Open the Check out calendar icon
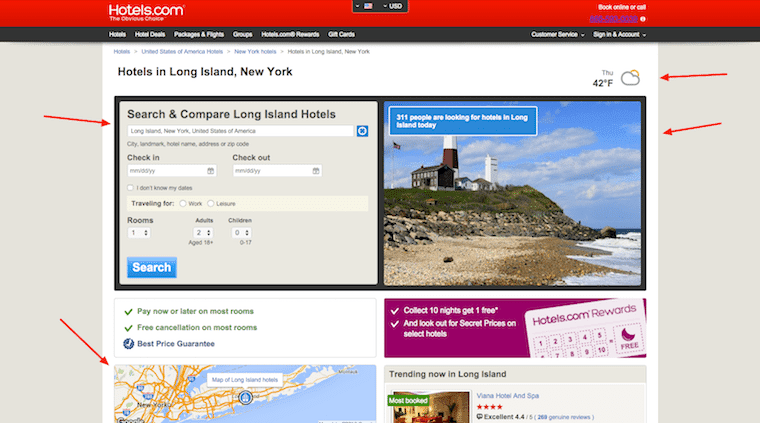This screenshot has height=423, width=760. [316, 171]
